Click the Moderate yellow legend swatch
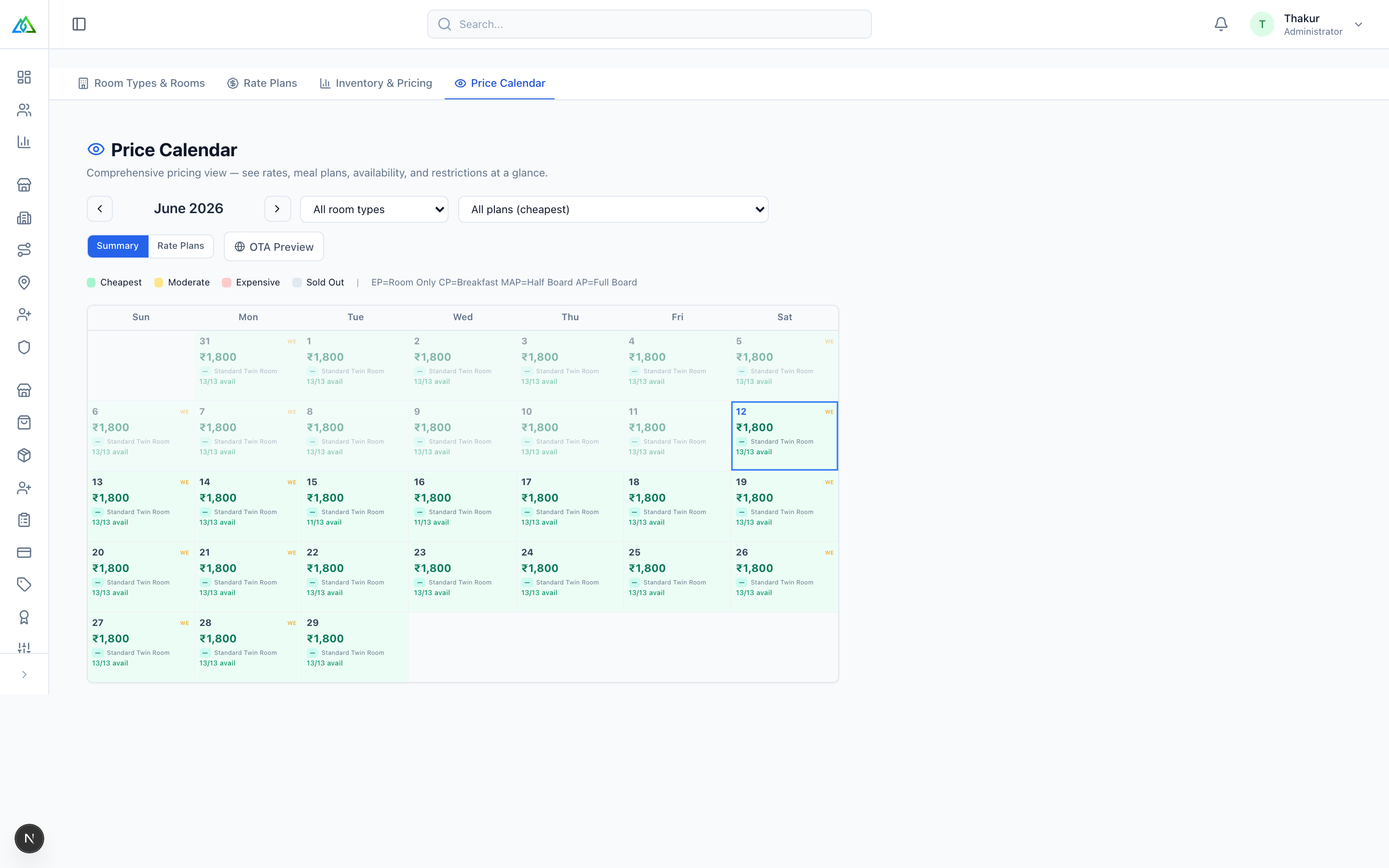Screen dimensions: 1389x868 point(158,283)
